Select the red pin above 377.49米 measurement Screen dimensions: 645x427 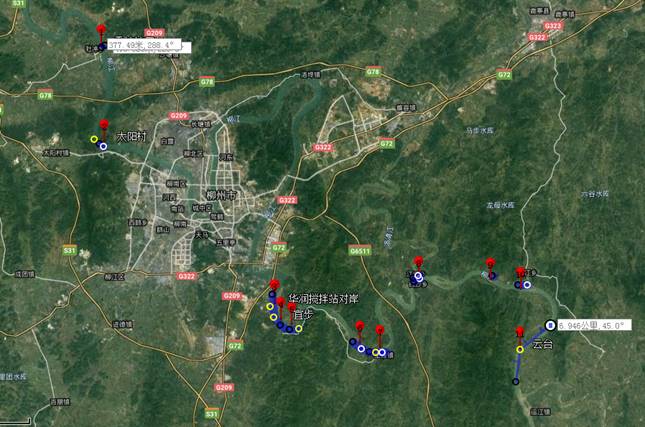click(x=101, y=30)
